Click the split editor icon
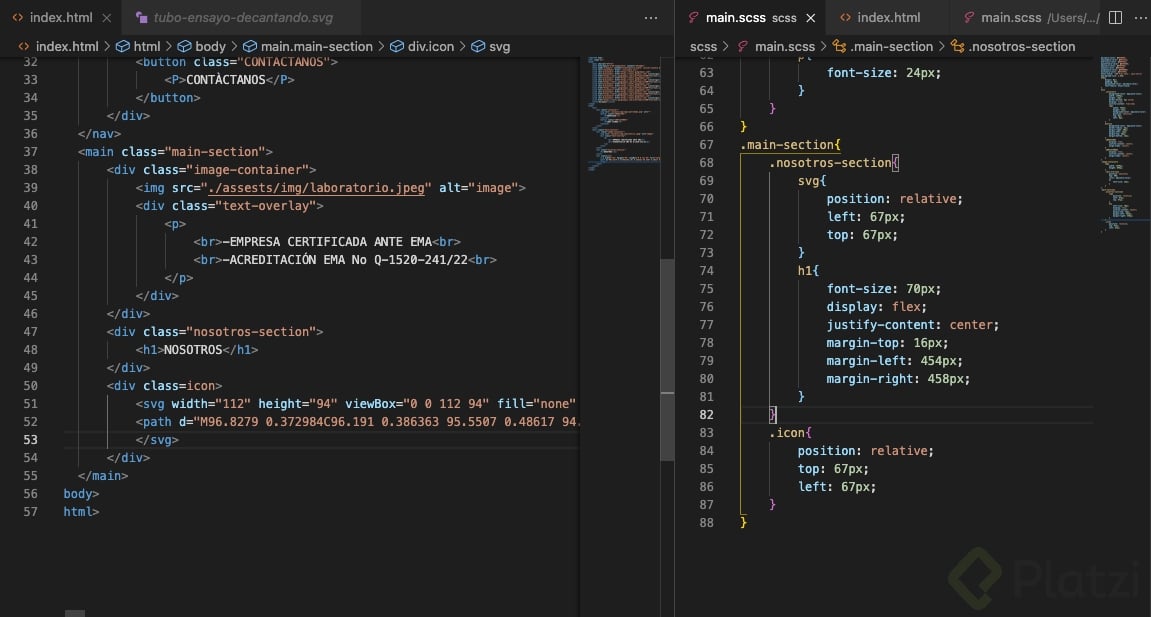This screenshot has width=1151, height=617. tap(1115, 18)
